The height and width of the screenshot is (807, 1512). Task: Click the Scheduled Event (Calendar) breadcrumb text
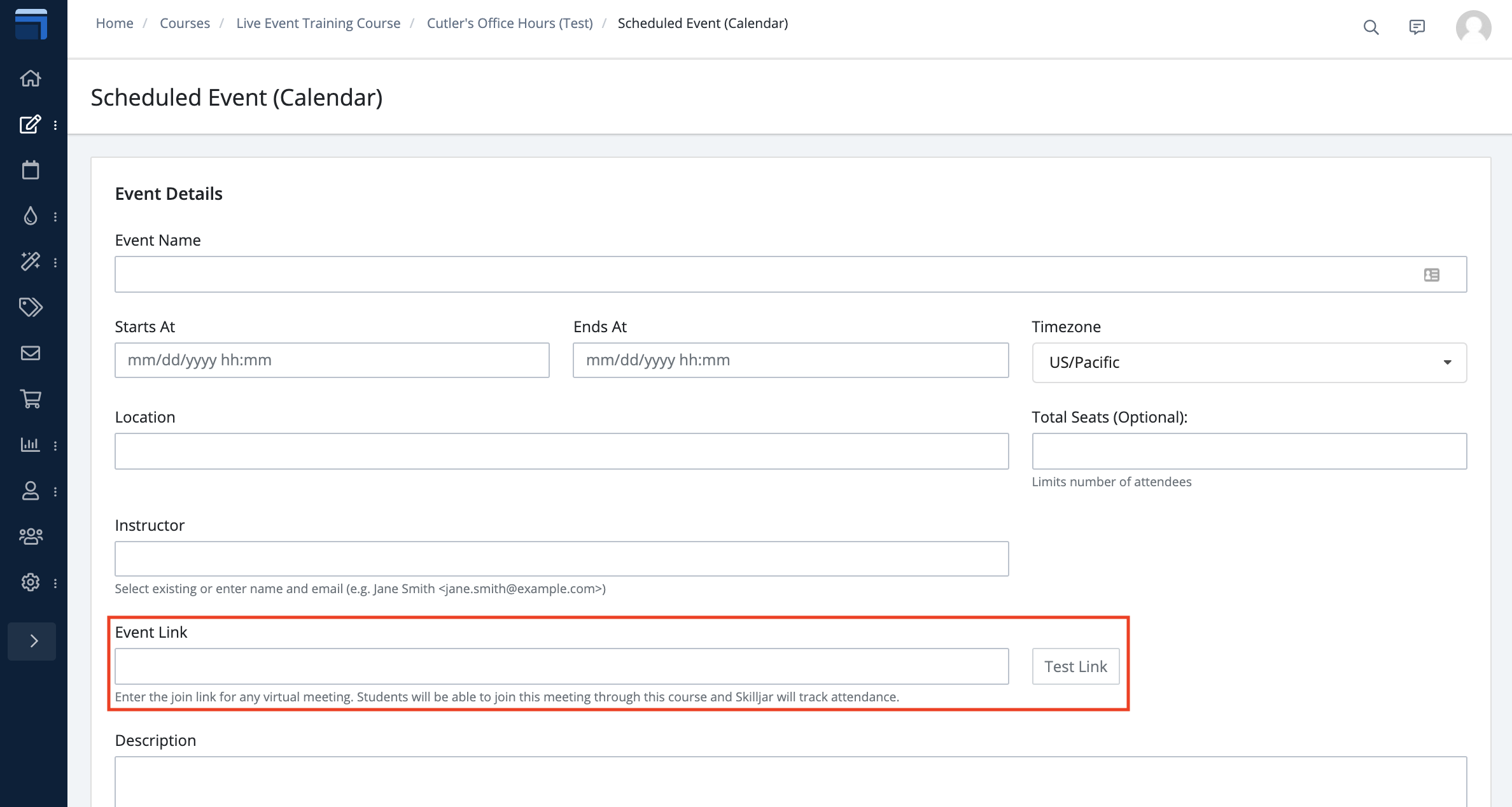tap(703, 23)
